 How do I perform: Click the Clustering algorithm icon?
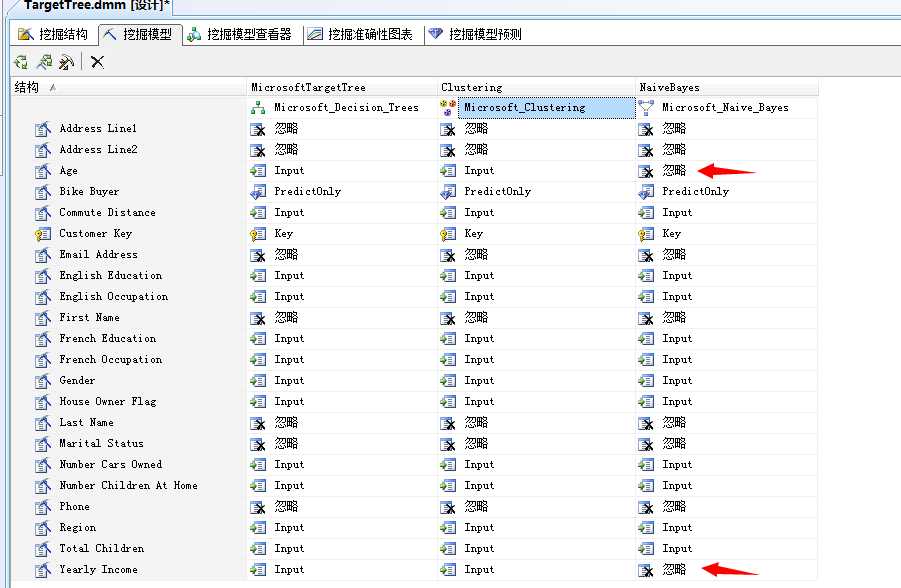pyautogui.click(x=448, y=107)
